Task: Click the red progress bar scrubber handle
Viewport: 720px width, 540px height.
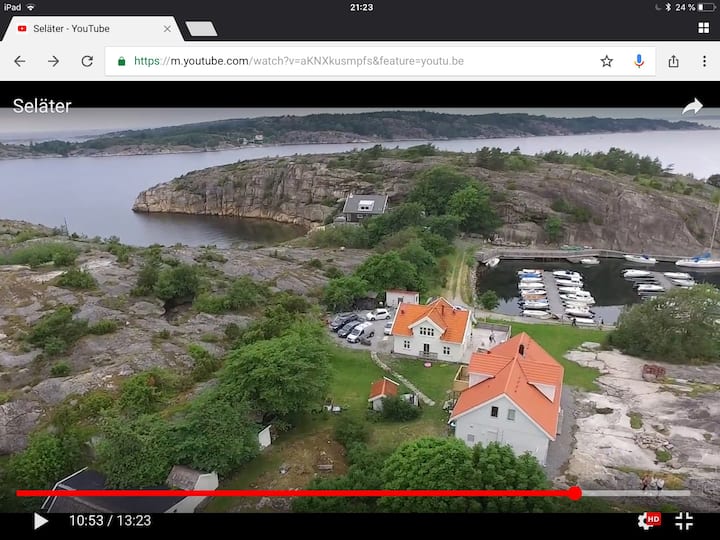Action: tap(574, 494)
